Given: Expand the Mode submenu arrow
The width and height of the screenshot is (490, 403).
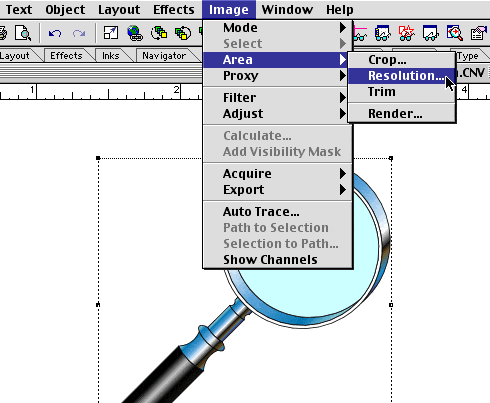Looking at the screenshot, I should (x=343, y=27).
